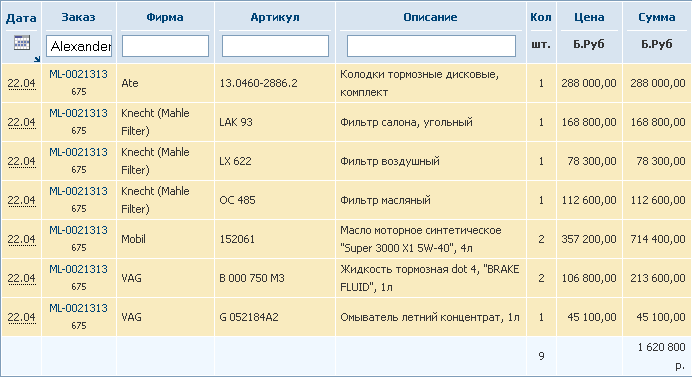
Task: Select article number G 052184A2
Action: point(249,317)
